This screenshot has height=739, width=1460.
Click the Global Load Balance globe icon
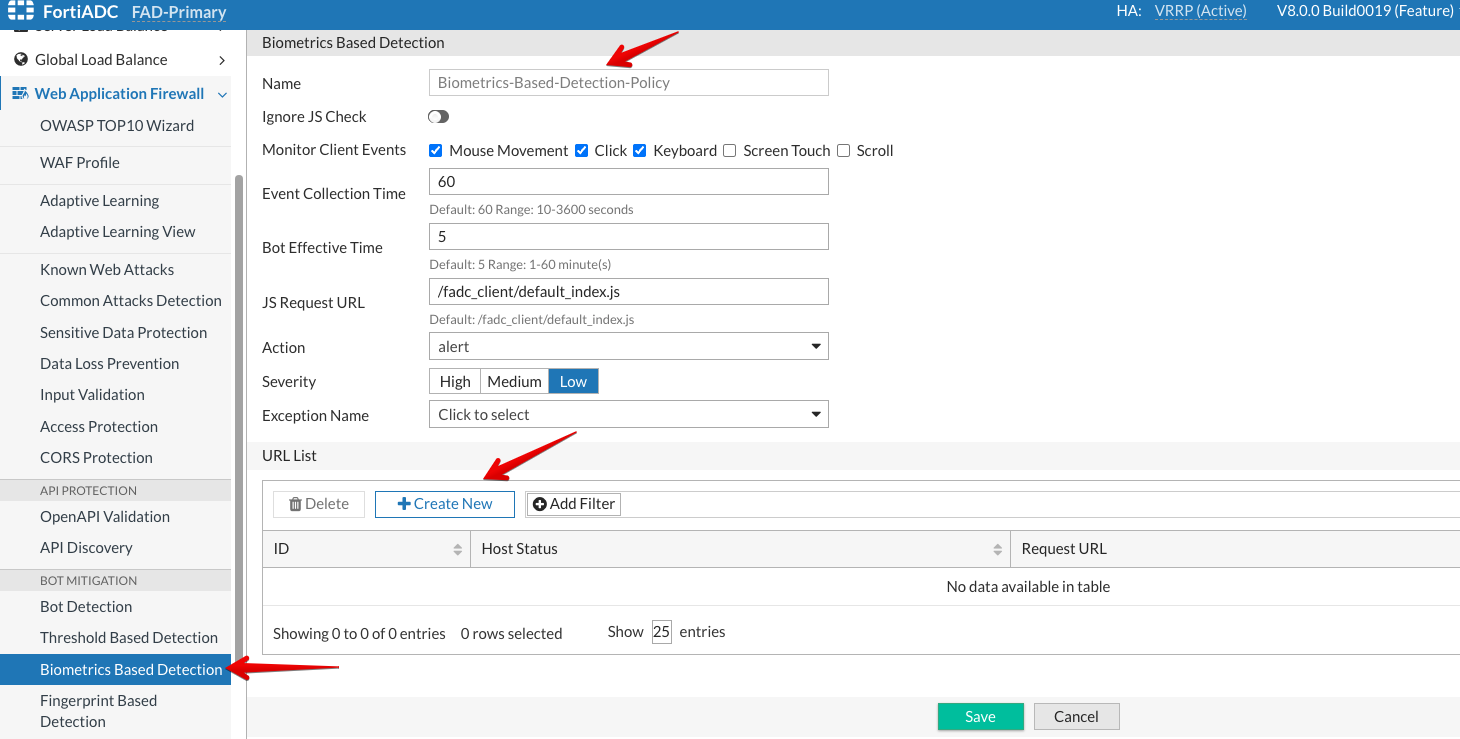[x=20, y=60]
